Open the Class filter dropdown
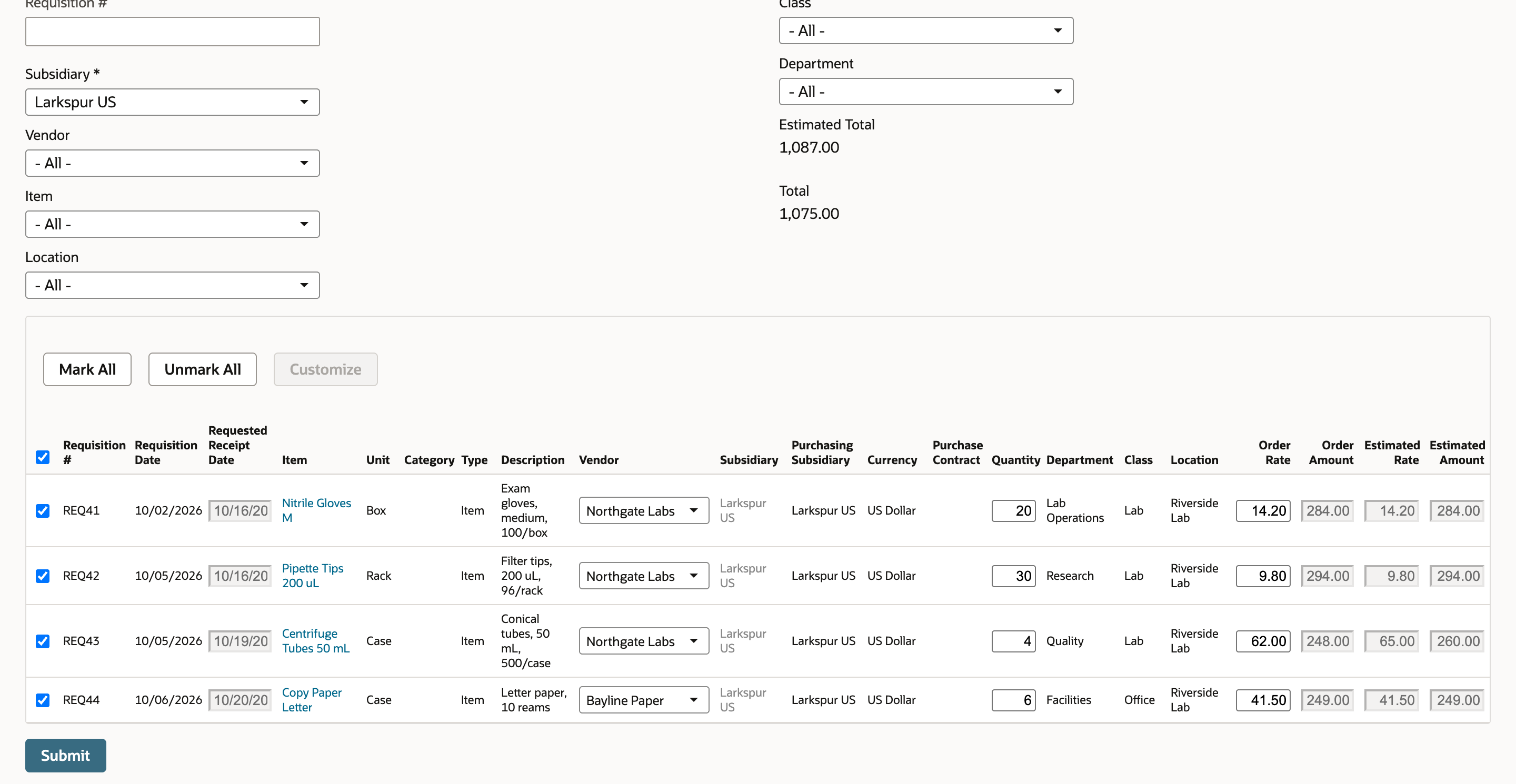The image size is (1516, 784). click(926, 31)
